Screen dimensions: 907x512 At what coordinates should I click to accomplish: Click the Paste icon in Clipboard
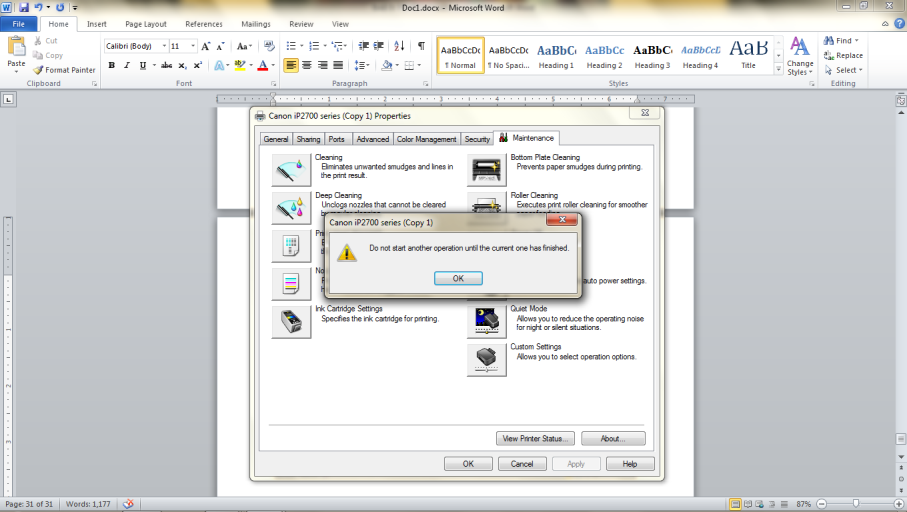click(x=16, y=48)
